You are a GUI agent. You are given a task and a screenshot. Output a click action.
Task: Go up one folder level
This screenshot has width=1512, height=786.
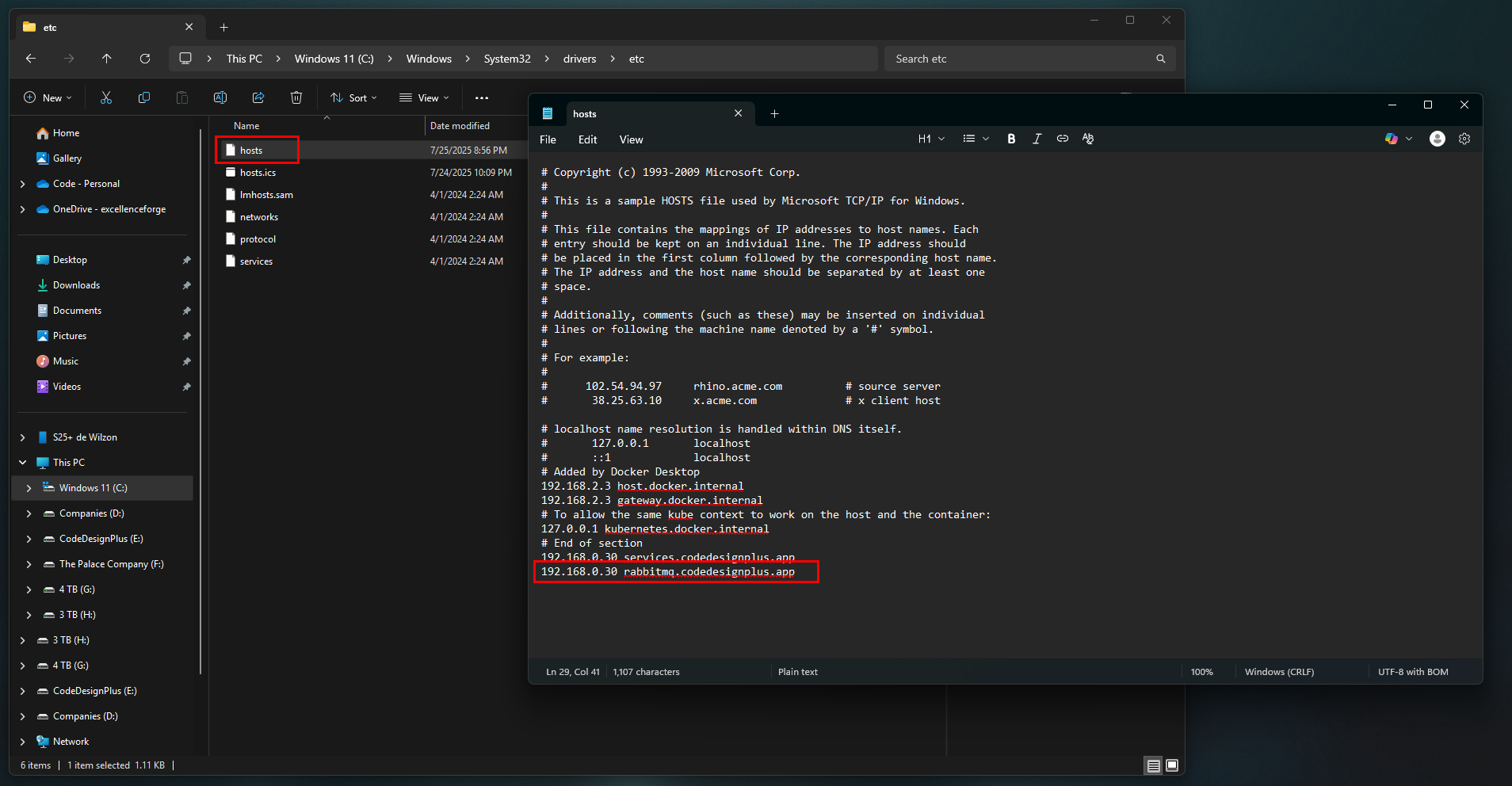[107, 59]
